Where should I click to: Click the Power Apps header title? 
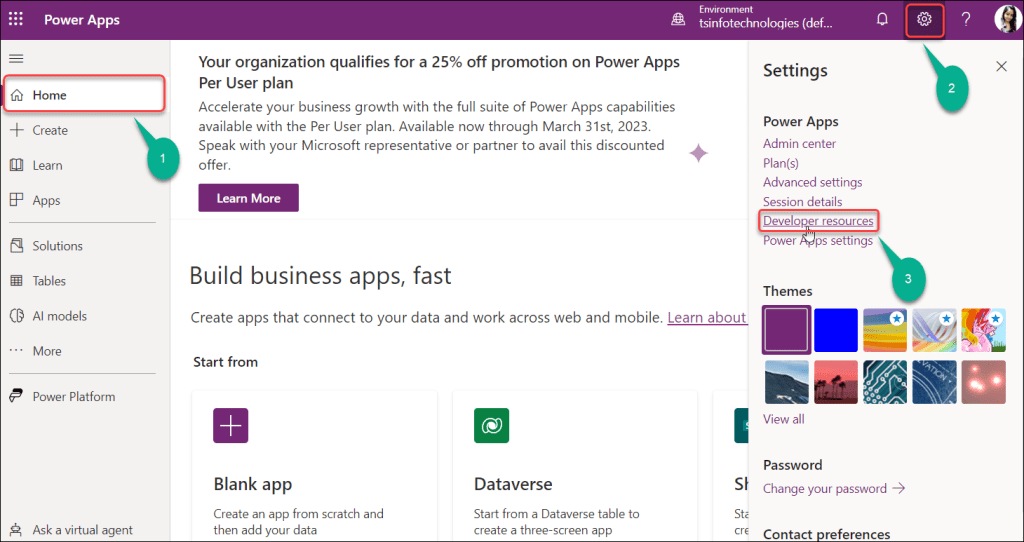pyautogui.click(x=82, y=20)
